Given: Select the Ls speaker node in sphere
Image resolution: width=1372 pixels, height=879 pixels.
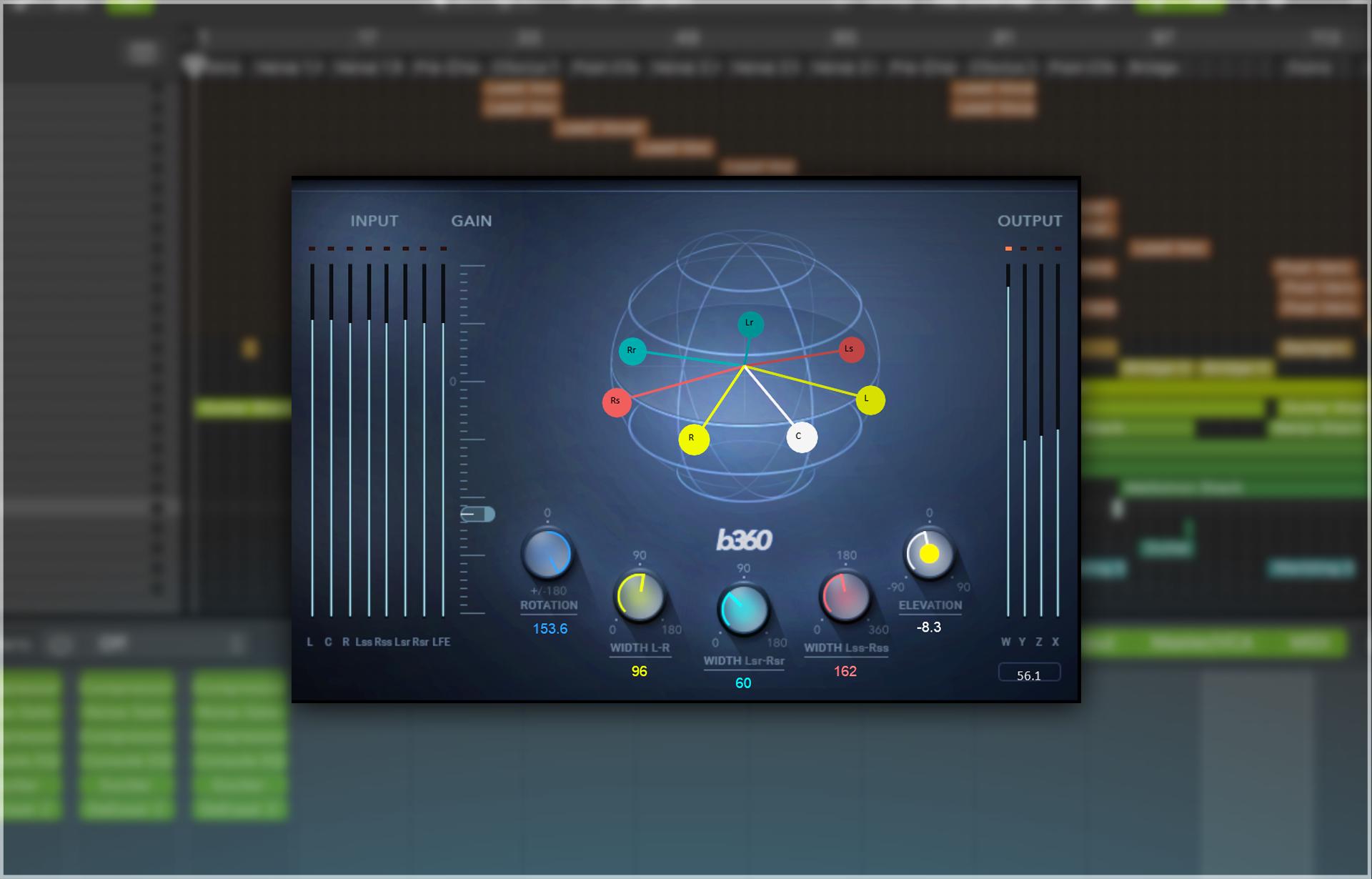Looking at the screenshot, I should tap(851, 349).
